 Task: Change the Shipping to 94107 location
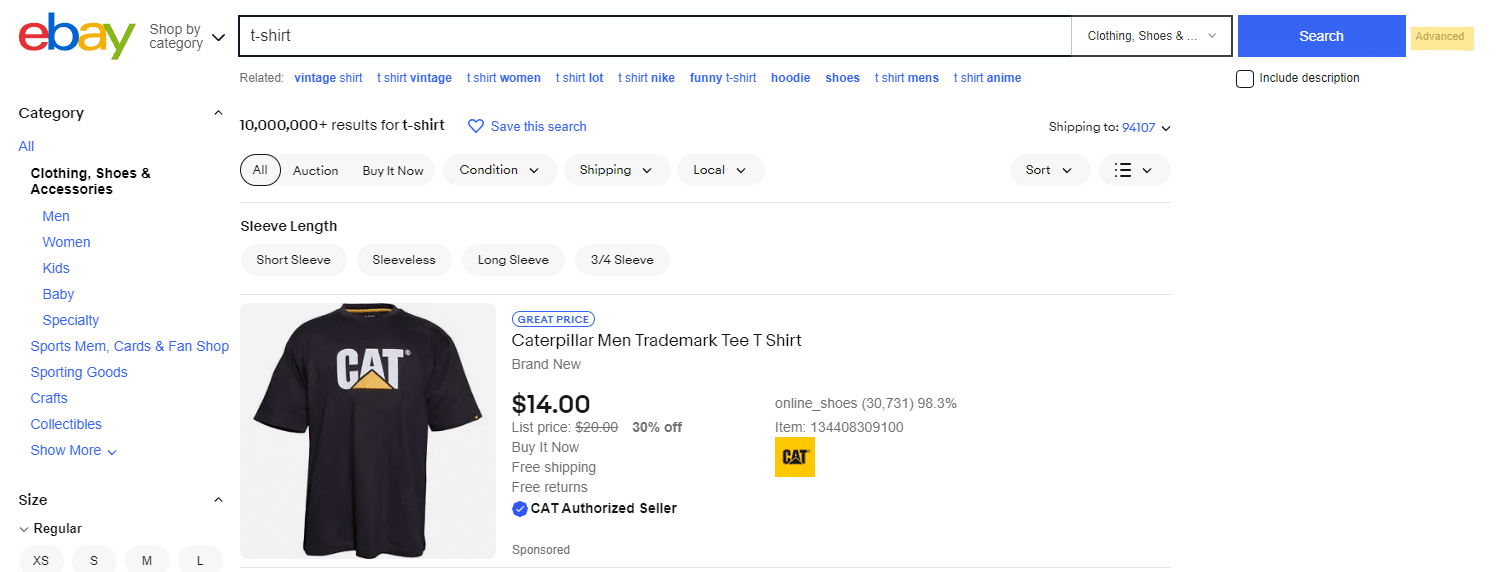tap(1145, 127)
